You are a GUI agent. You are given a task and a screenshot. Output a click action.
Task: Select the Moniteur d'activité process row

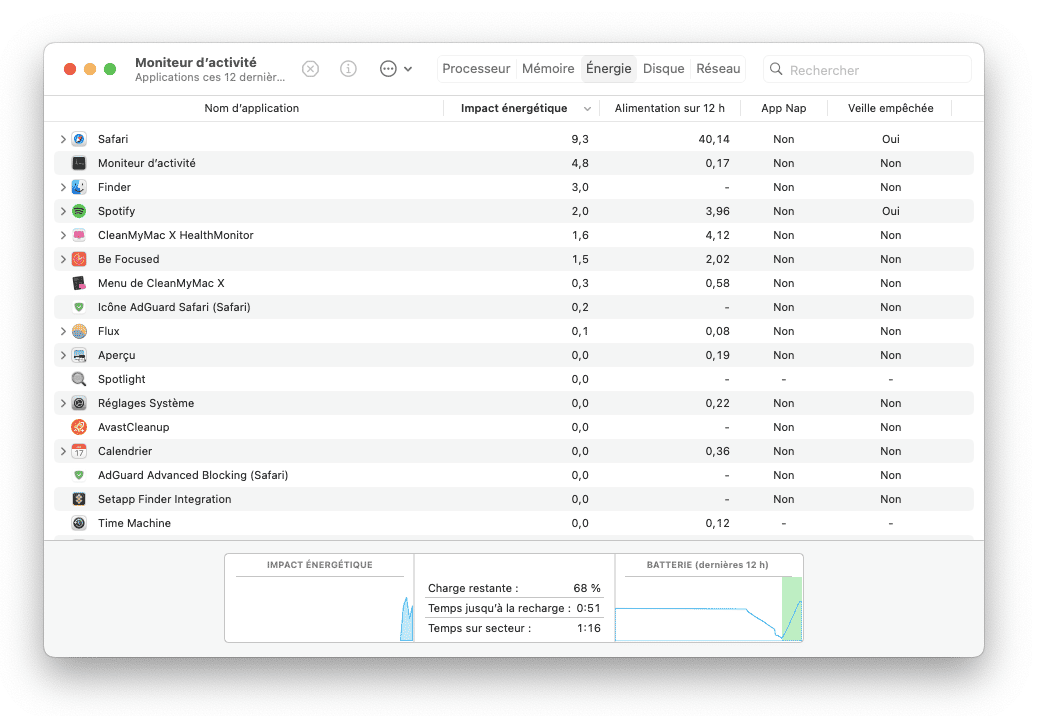(147, 163)
